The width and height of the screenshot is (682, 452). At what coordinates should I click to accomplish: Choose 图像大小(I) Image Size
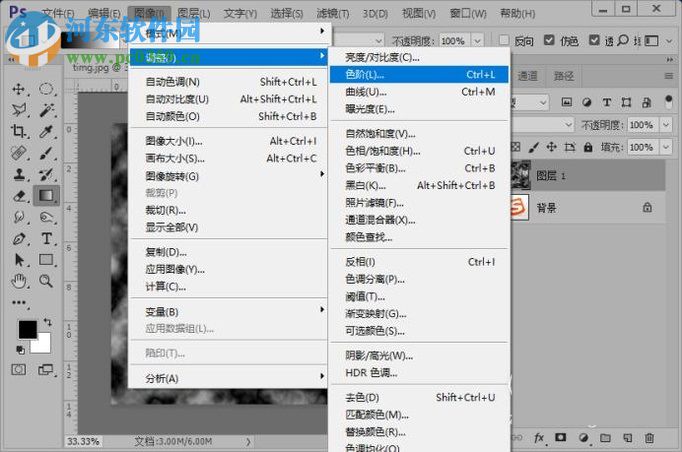coord(229,141)
